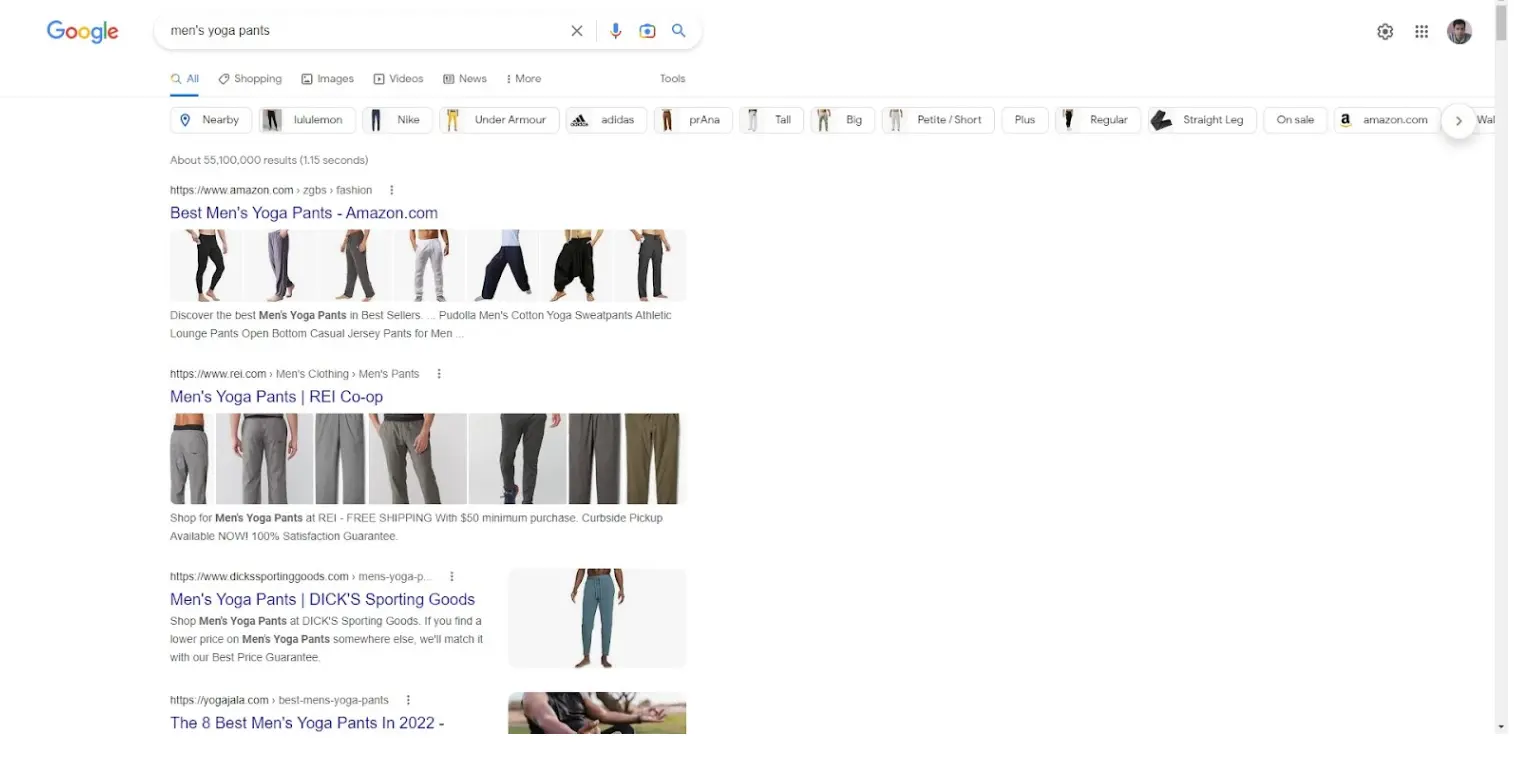1514x766 pixels.
Task: Toggle the On sale filter chip
Action: [1294, 119]
